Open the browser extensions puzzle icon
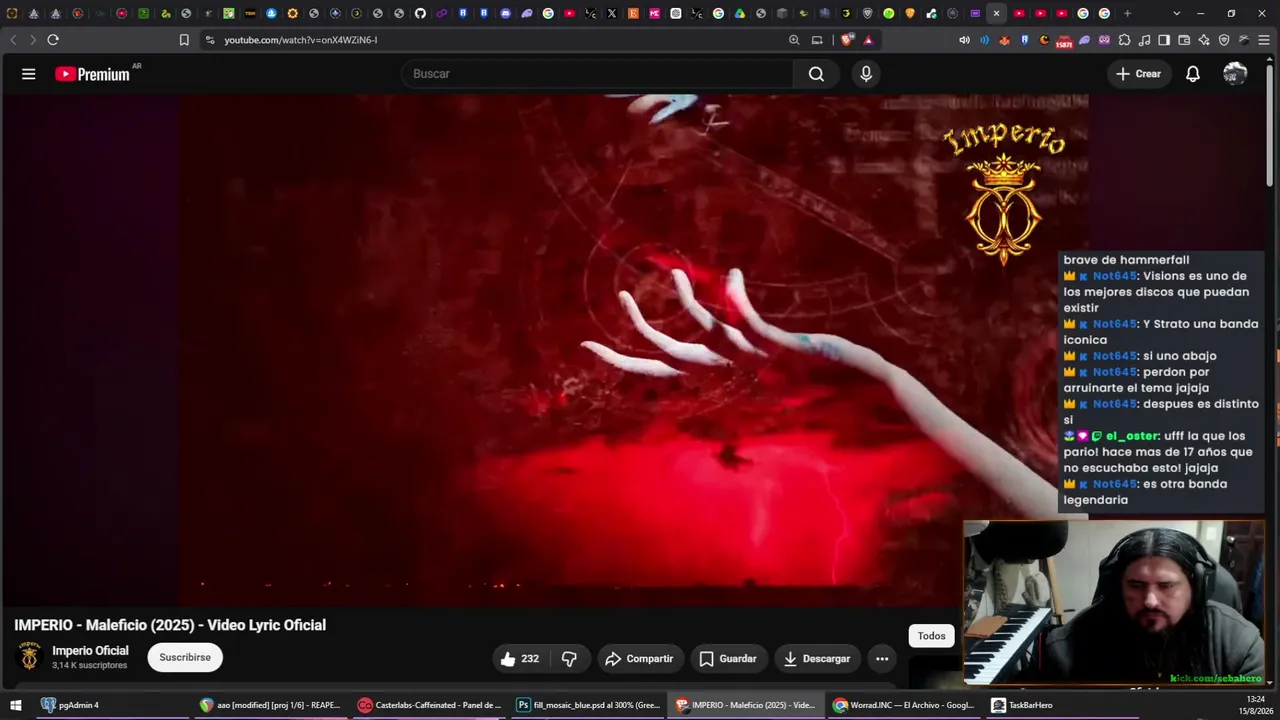 1125,40
